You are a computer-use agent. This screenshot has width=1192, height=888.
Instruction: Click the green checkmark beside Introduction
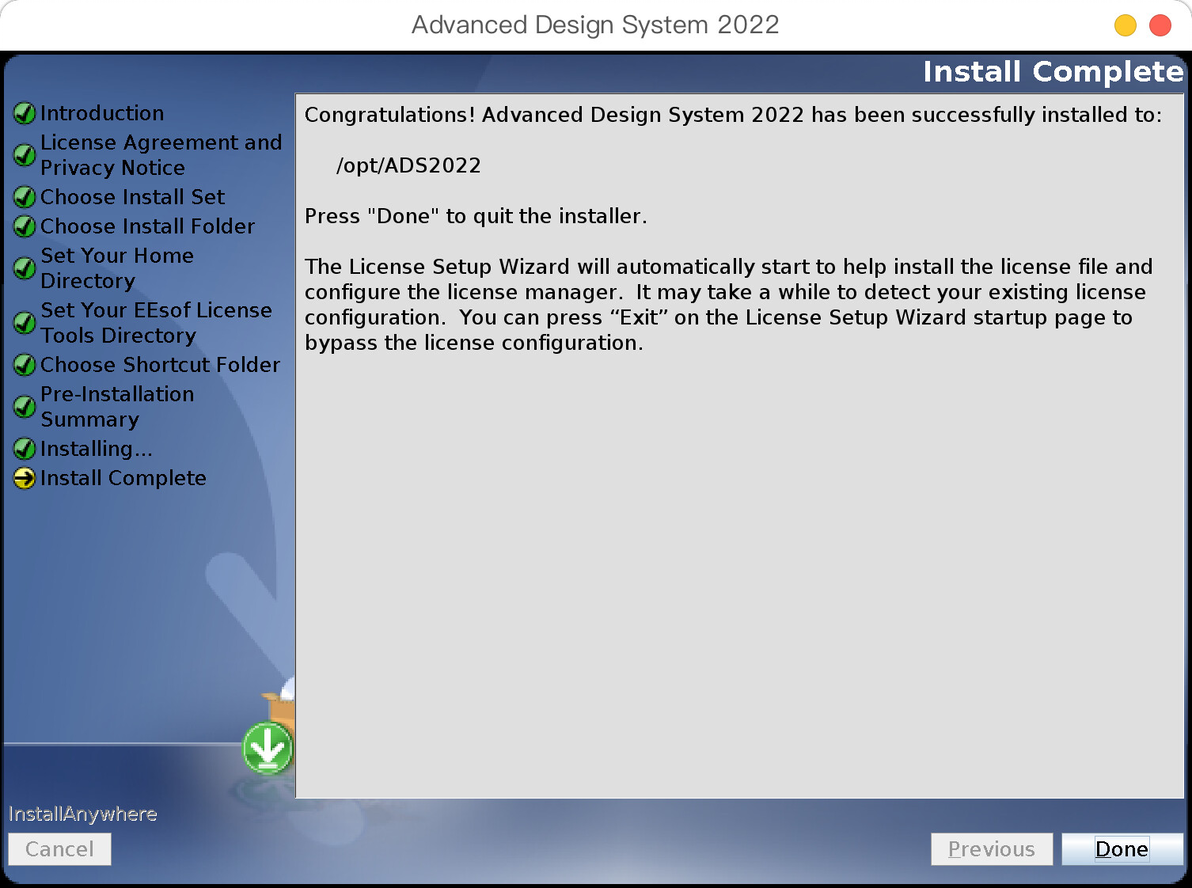[24, 113]
